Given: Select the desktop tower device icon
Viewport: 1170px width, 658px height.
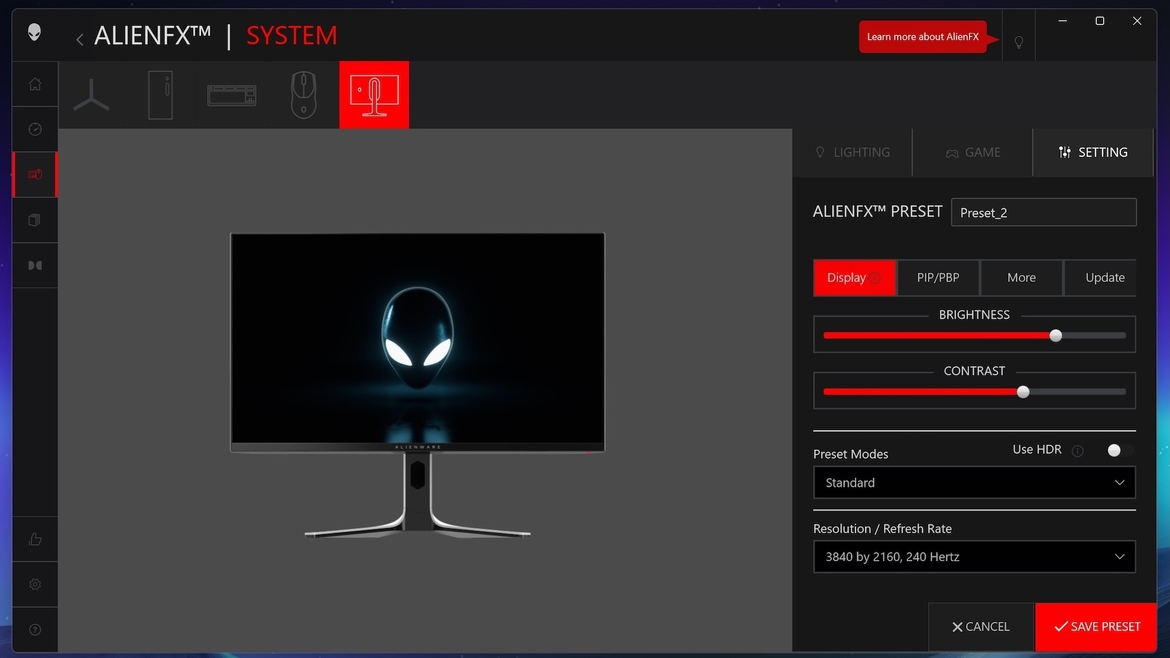Looking at the screenshot, I should pos(160,95).
